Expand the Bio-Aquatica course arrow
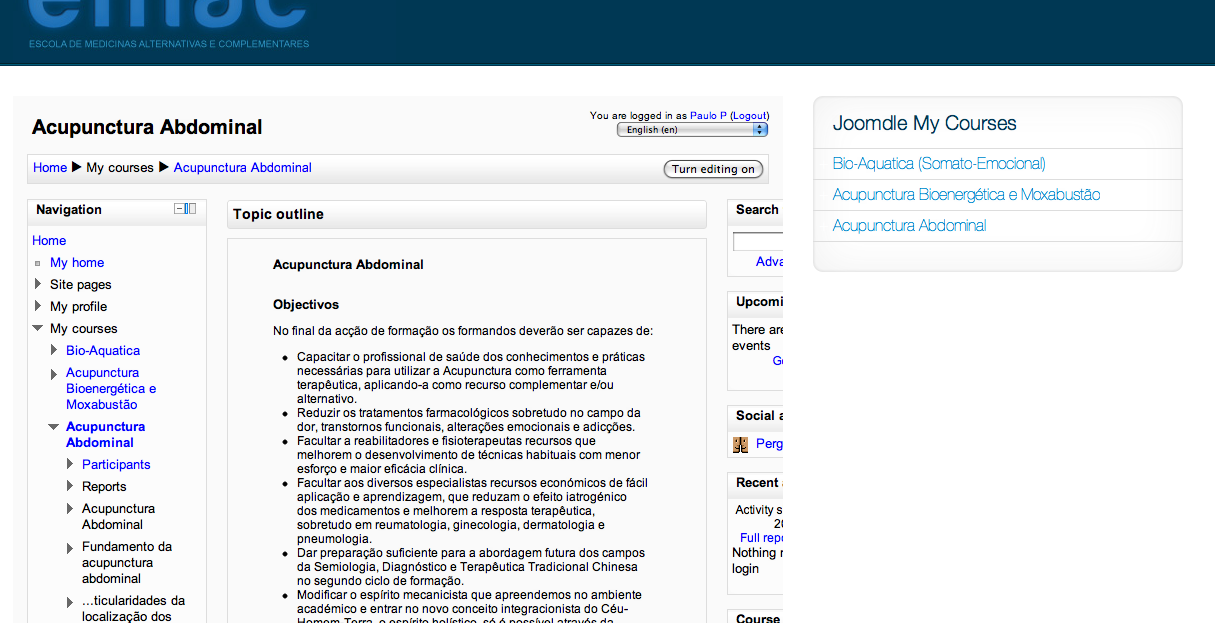 pos(55,350)
